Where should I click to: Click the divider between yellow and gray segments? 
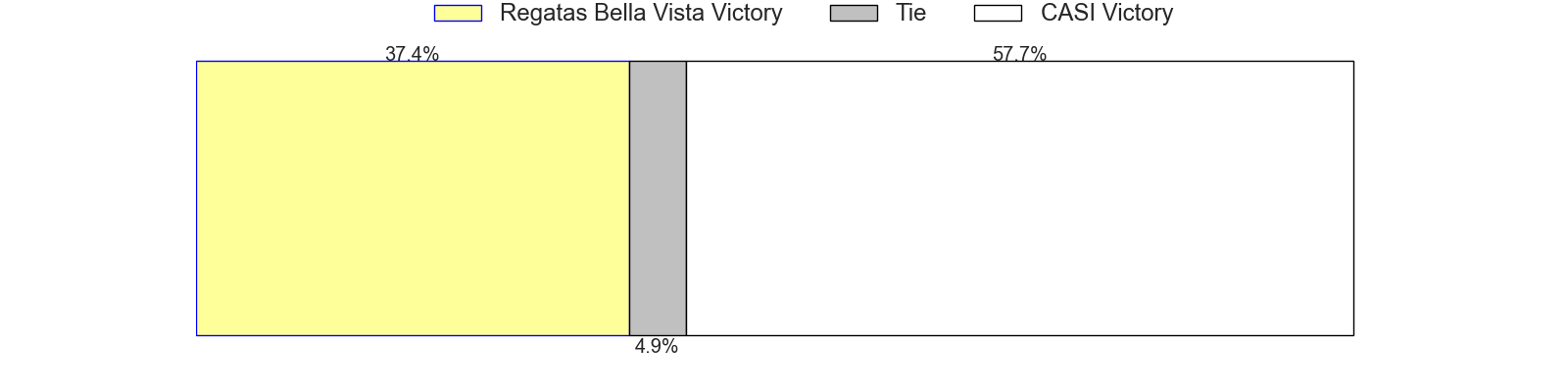click(629, 198)
